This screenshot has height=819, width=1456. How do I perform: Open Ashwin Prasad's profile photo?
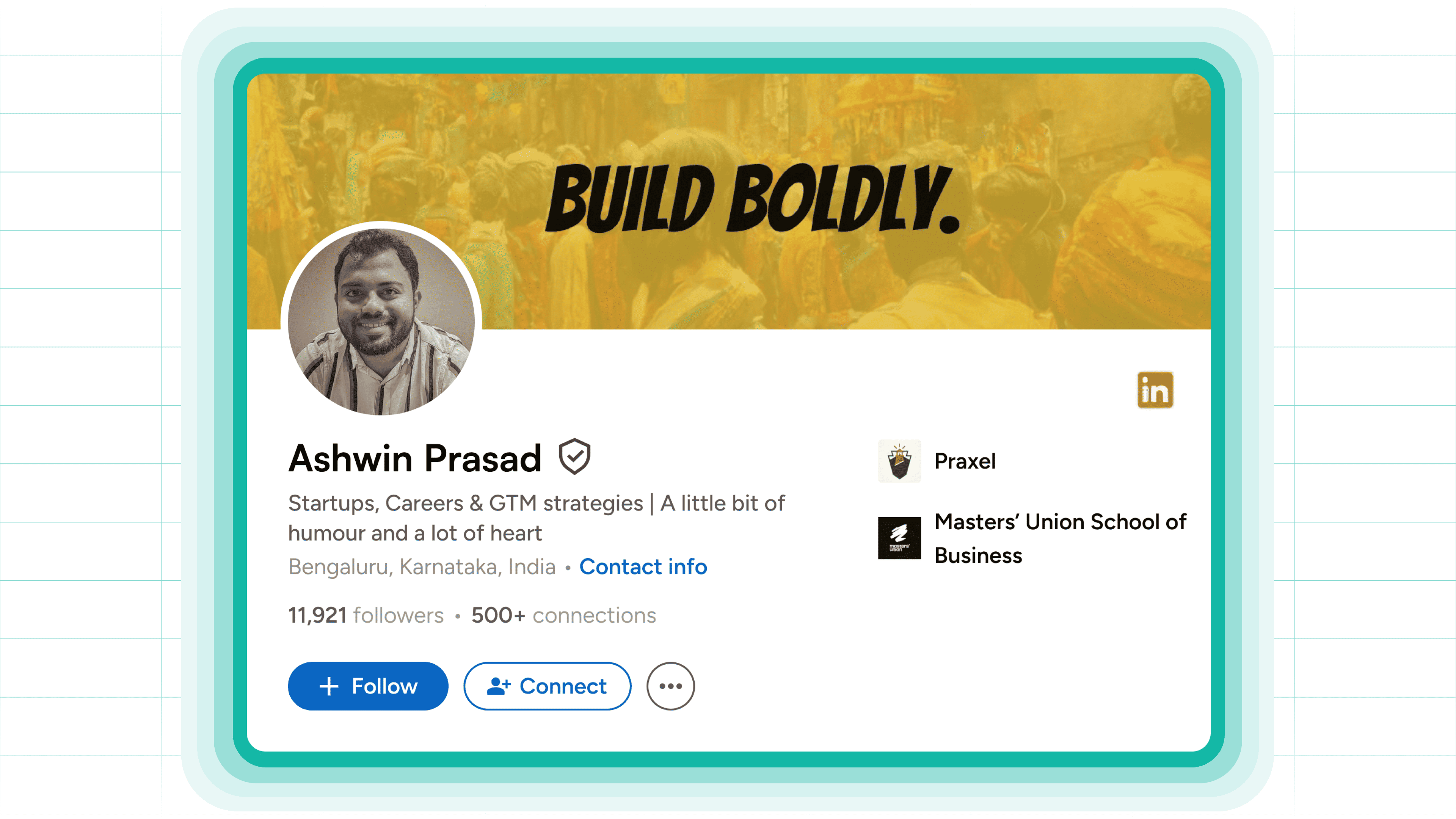click(381, 321)
